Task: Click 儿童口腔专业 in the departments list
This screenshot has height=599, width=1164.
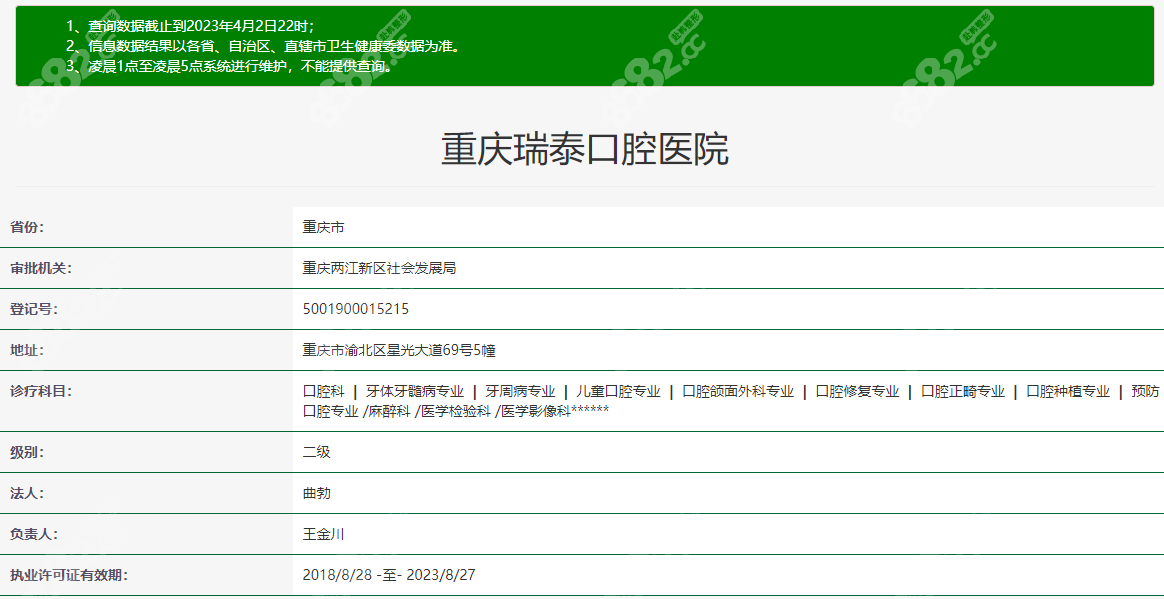Action: point(618,391)
